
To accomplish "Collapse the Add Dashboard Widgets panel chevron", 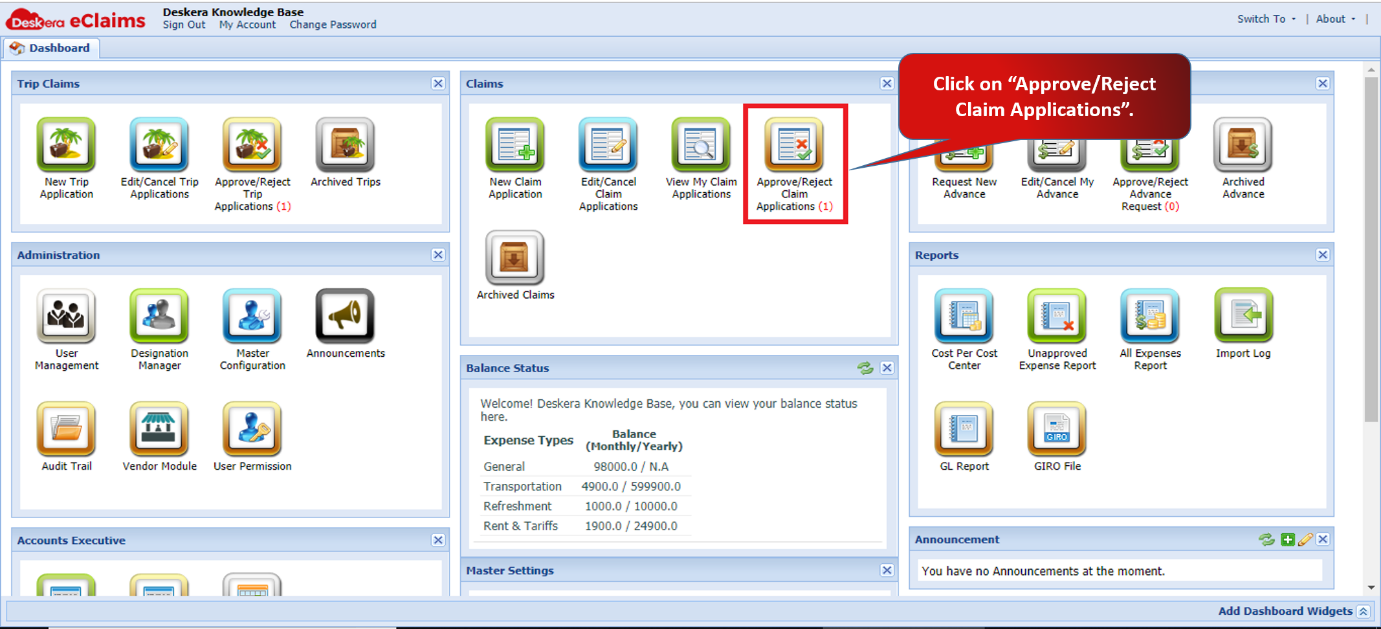I will pyautogui.click(x=1363, y=611).
